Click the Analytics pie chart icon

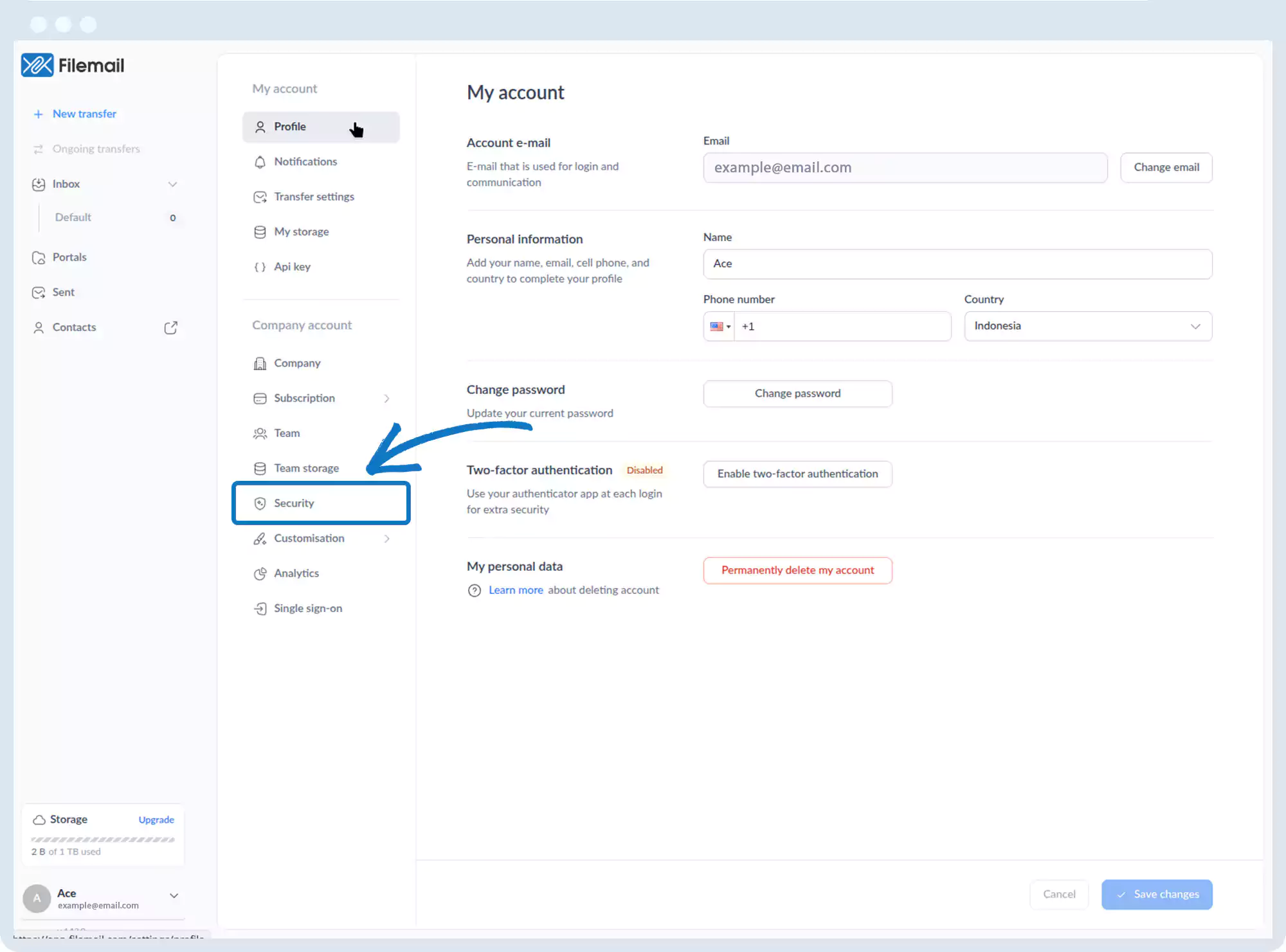pyautogui.click(x=260, y=573)
